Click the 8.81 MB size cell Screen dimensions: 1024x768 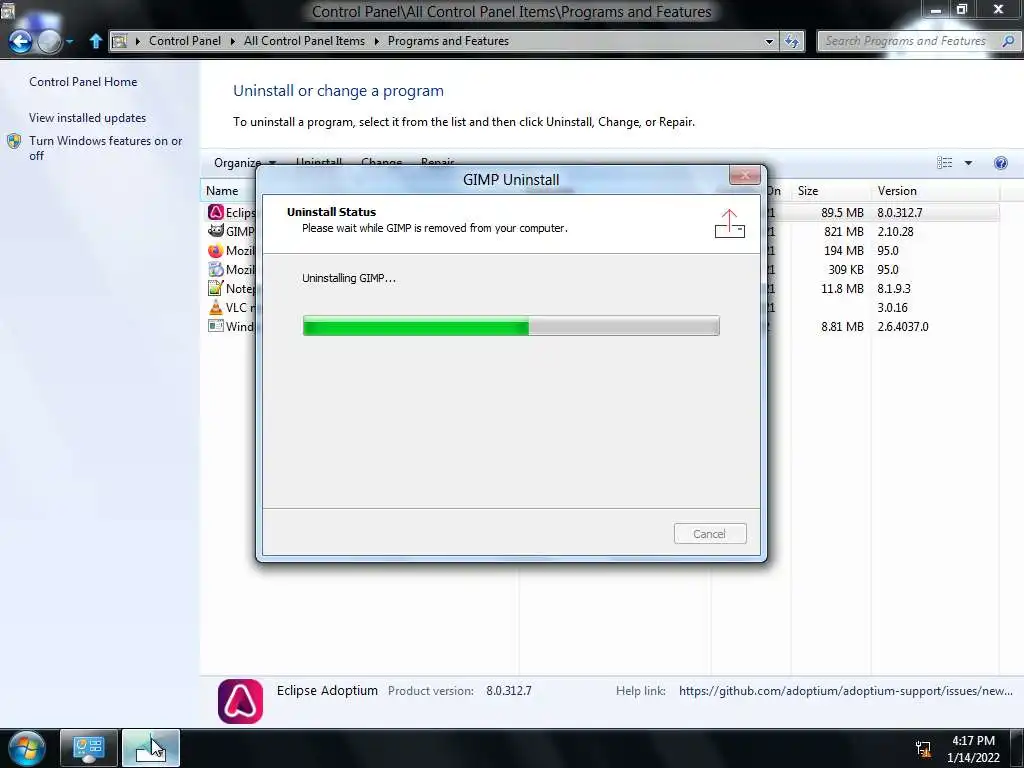point(842,327)
